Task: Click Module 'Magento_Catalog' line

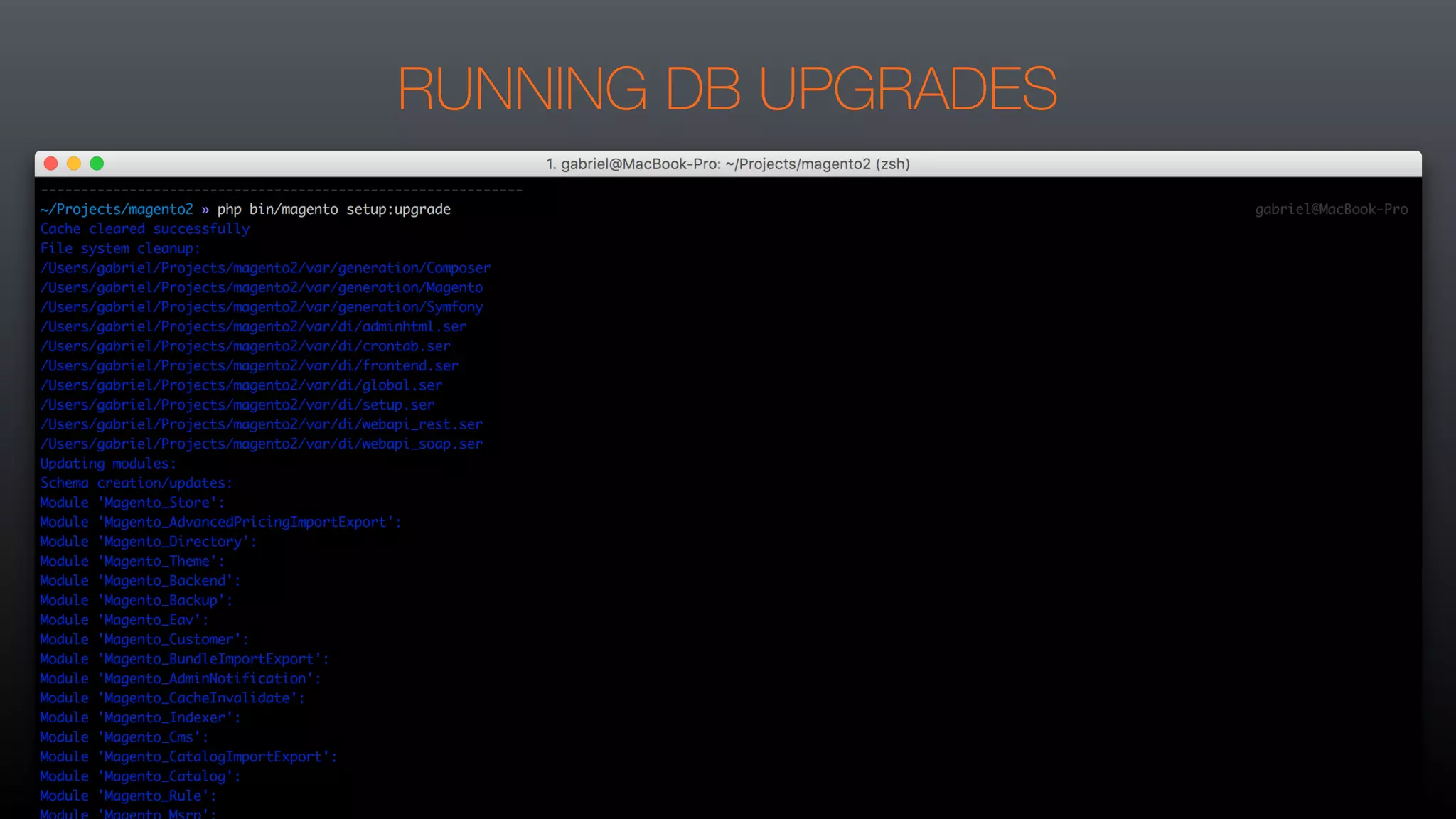Action: [x=141, y=776]
